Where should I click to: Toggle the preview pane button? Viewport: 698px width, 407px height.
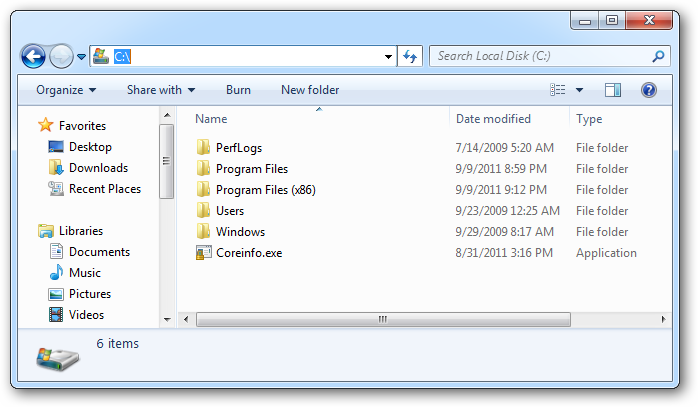point(613,90)
